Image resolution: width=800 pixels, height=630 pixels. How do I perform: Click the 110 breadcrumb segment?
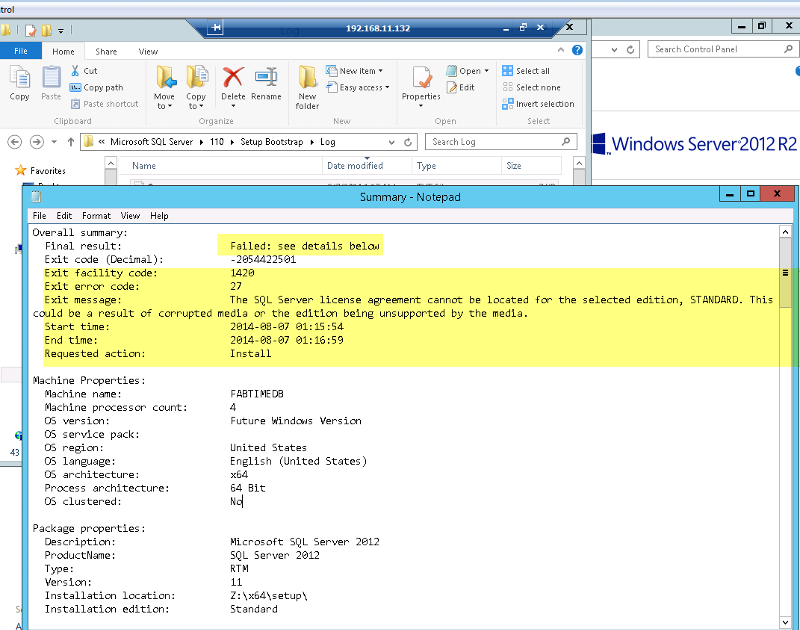click(217, 142)
